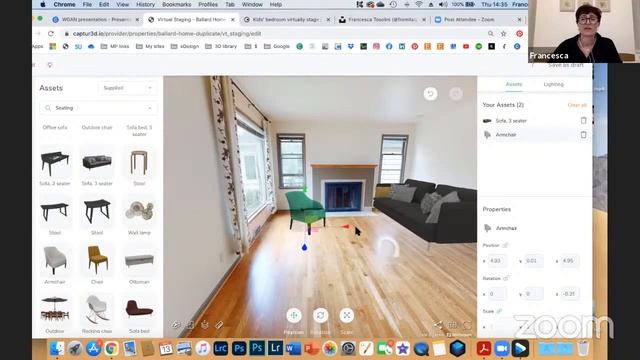
Task: Open the App Store from the Dock
Action: pyautogui.click(x=93, y=349)
